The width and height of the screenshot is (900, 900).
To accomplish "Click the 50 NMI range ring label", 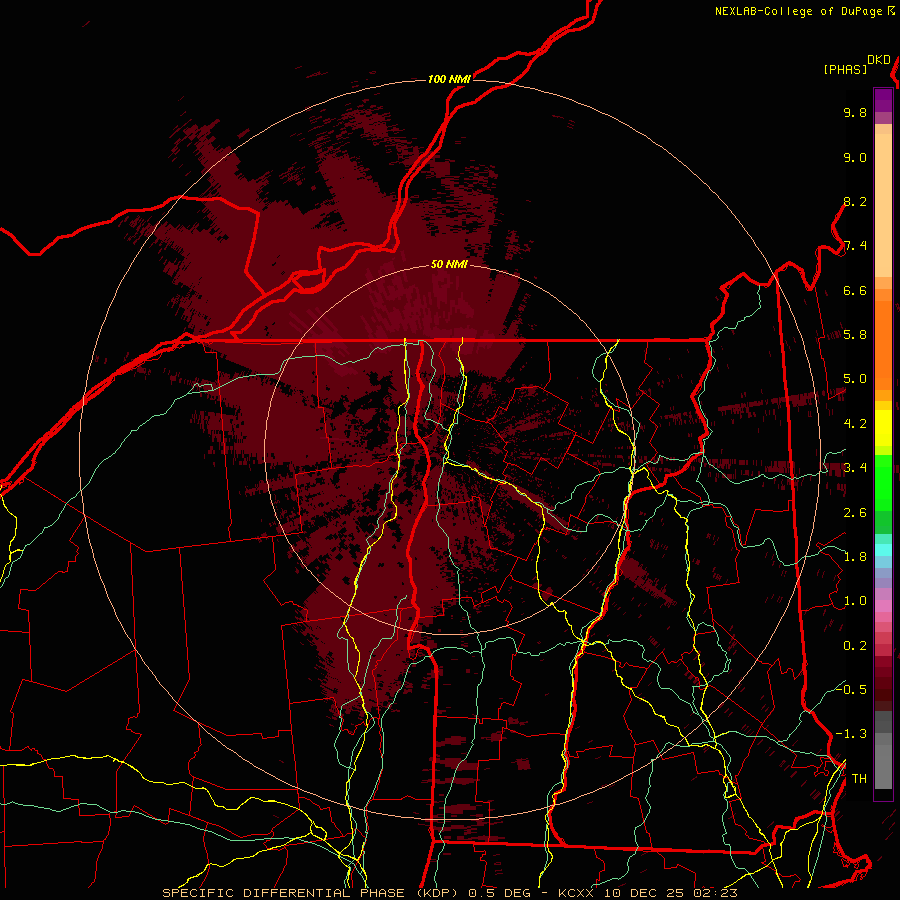I will click(449, 264).
